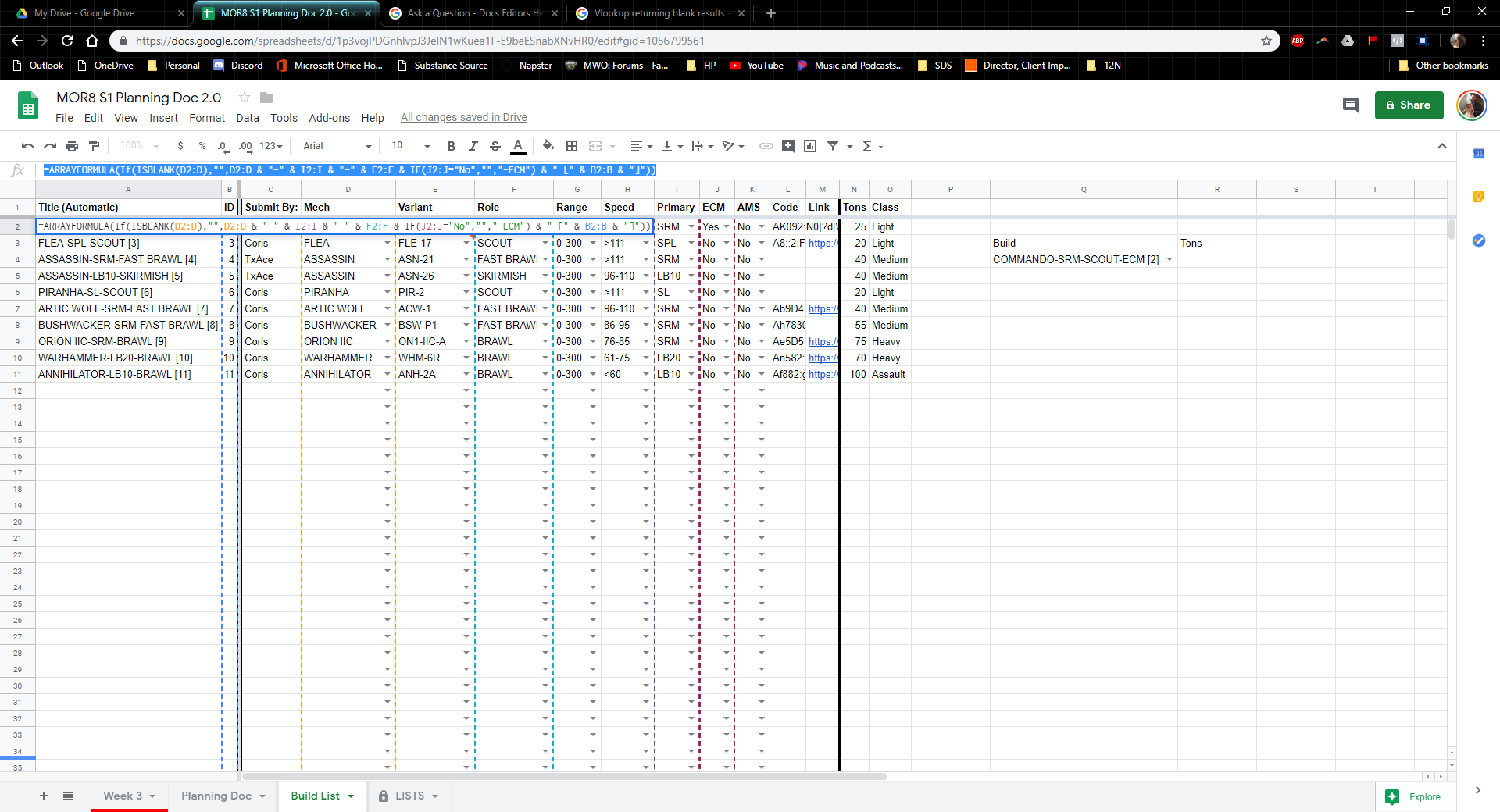Open horizontal align options
This screenshot has width=1500, height=812.
coord(641,146)
